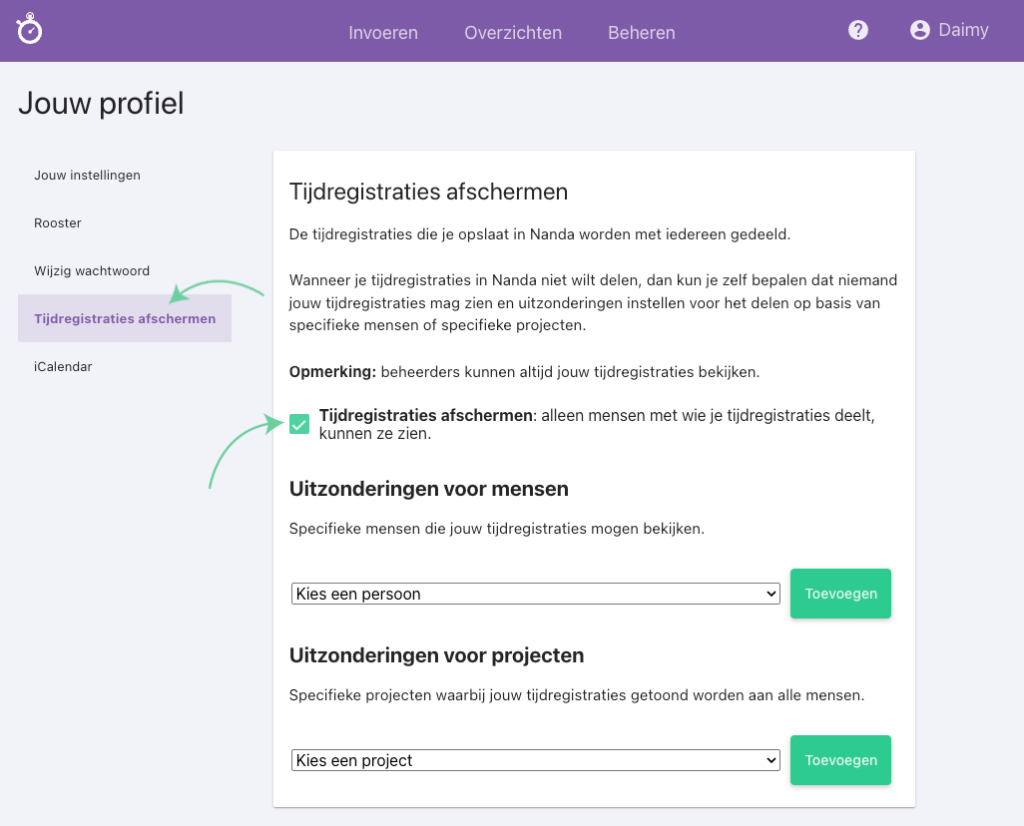The image size is (1024, 826).
Task: Open the Overzichten menu
Action: point(513,32)
